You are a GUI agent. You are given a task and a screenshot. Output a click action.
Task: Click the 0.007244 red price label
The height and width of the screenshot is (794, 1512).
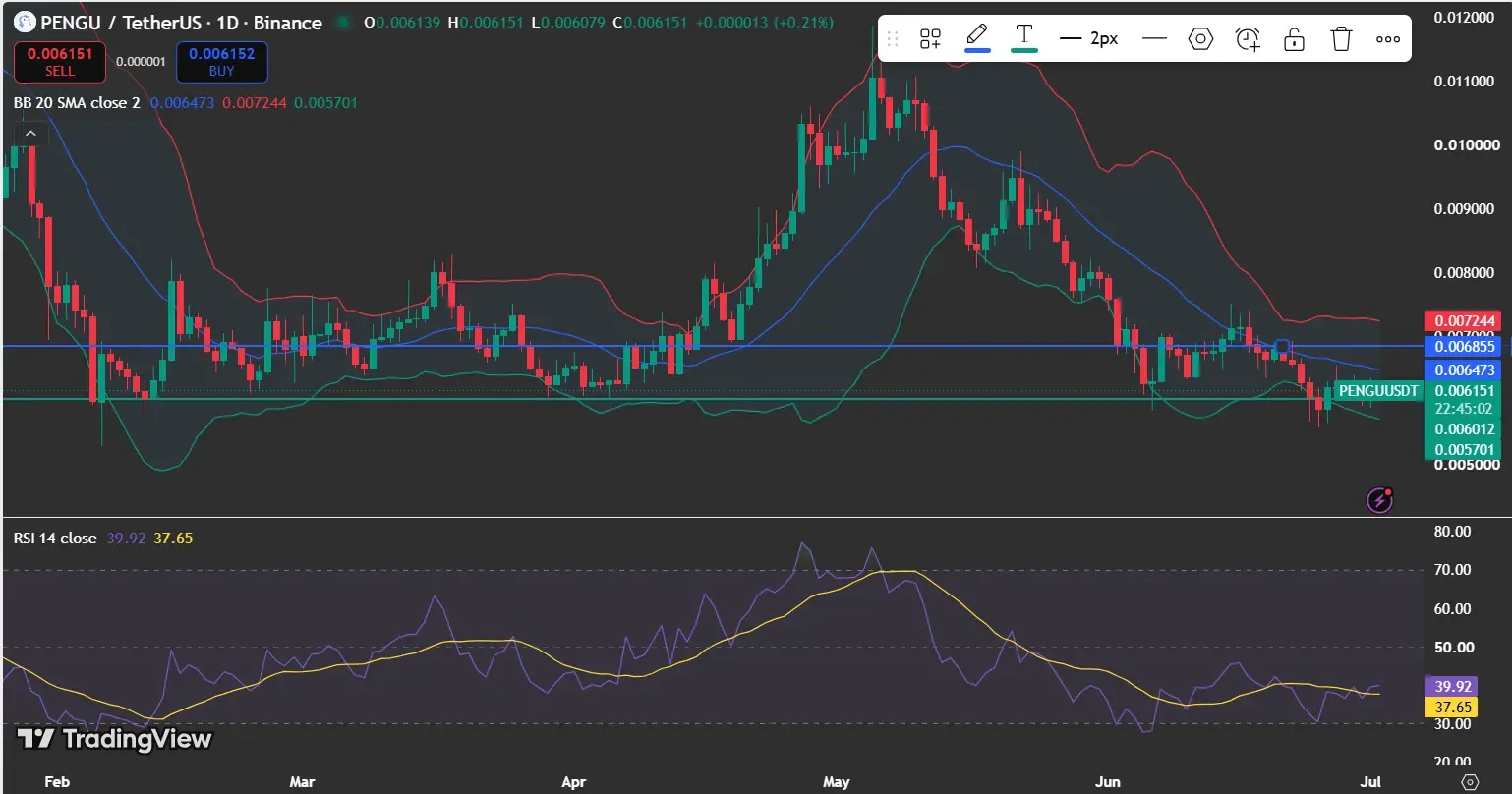pyautogui.click(x=1463, y=321)
